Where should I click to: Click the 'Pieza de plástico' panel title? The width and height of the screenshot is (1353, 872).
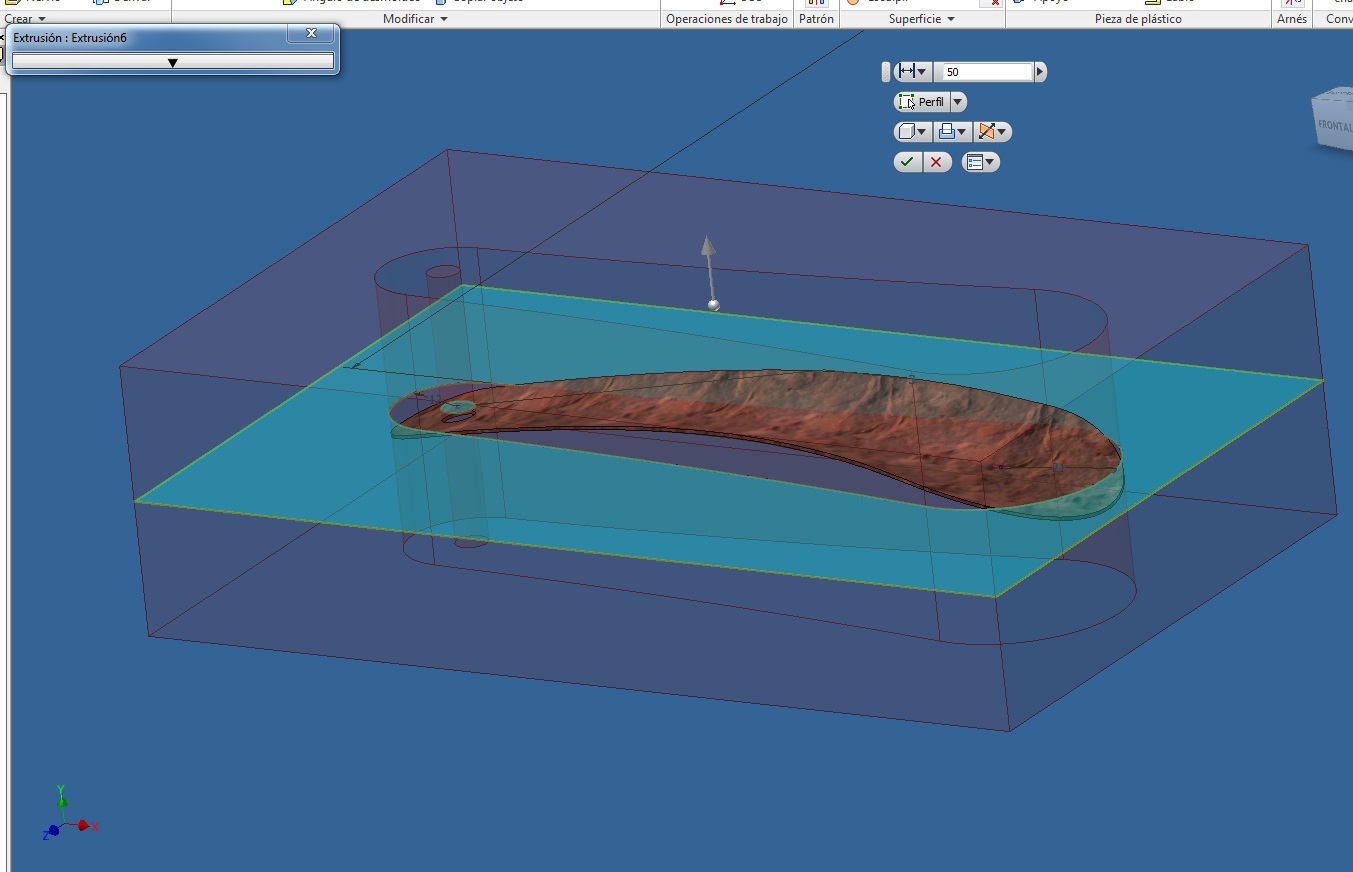click(1138, 19)
